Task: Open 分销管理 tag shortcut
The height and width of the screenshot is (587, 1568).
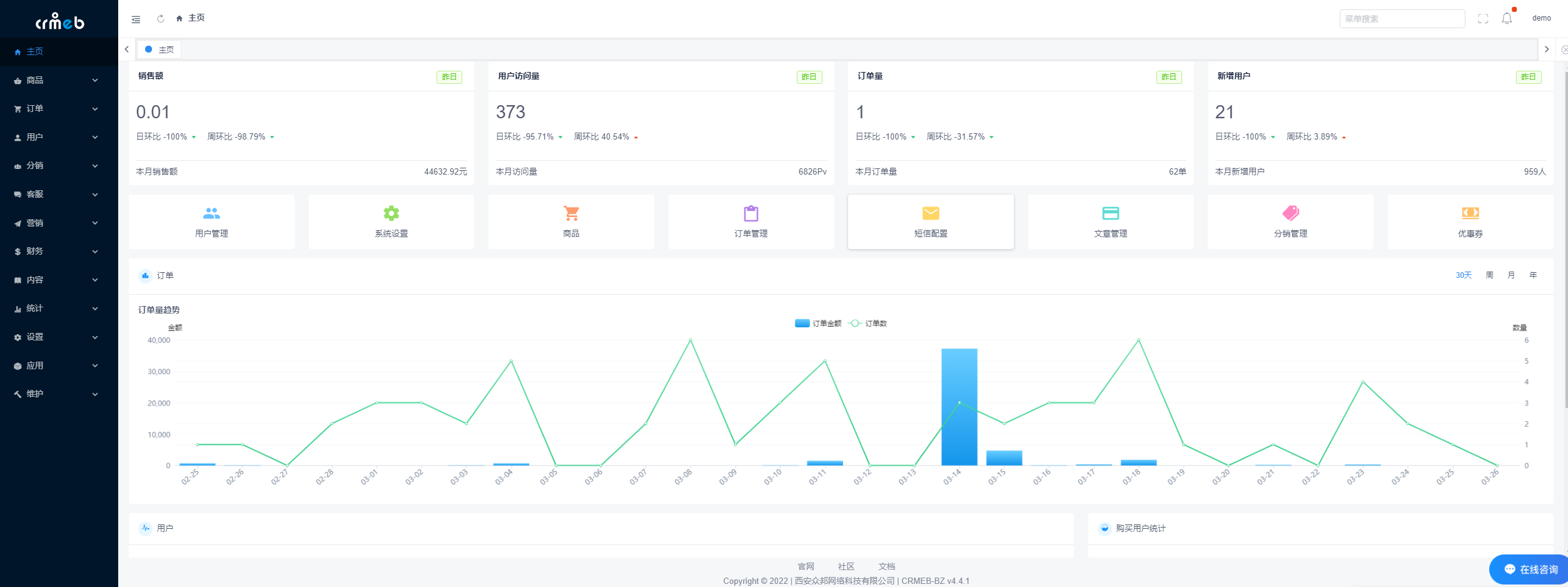Action: 1290,222
